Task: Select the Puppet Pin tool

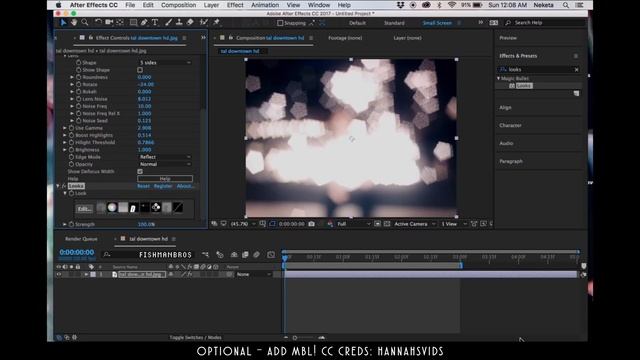Action: pyautogui.click(x=216, y=22)
